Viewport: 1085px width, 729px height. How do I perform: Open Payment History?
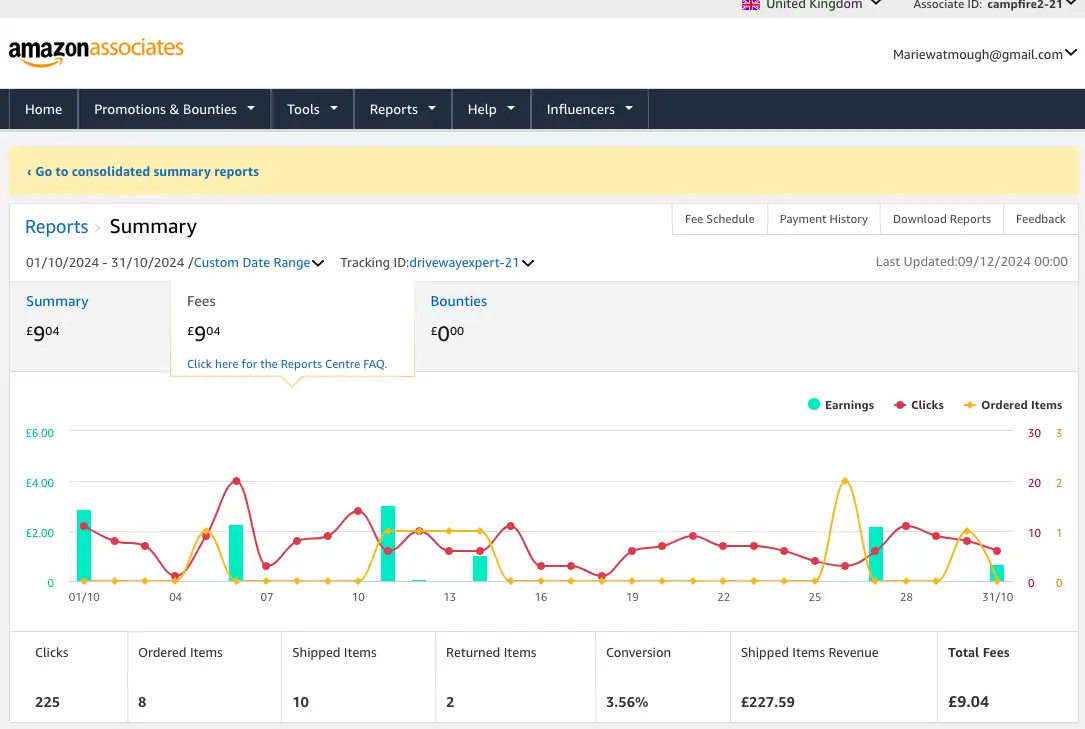(x=823, y=219)
